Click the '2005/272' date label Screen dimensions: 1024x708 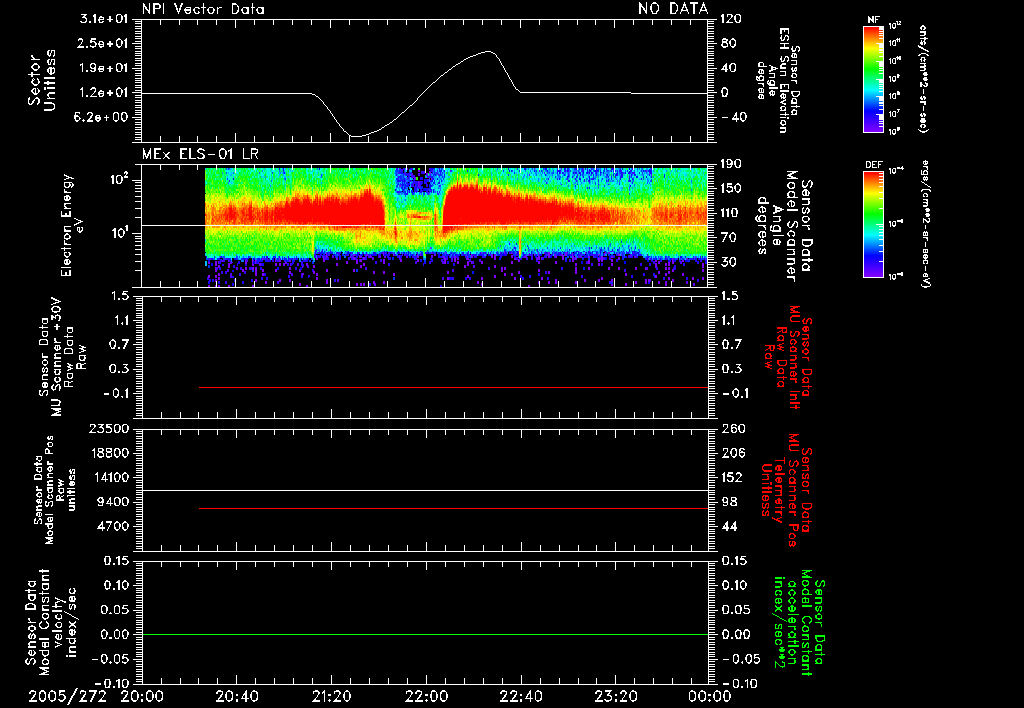[67, 696]
